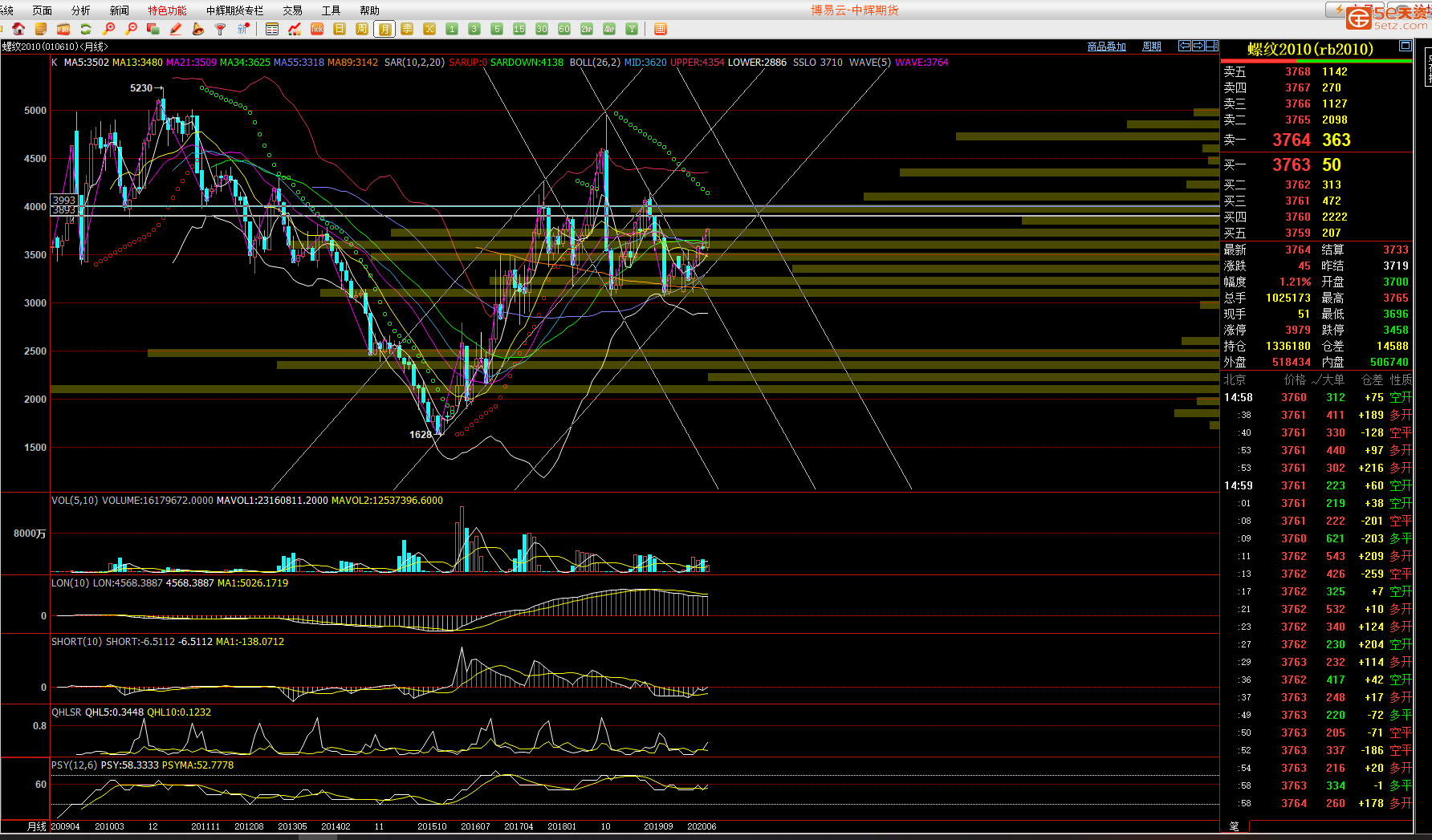The width and height of the screenshot is (1432, 840).
Task: Click the home icon in the toolbar
Action: (18, 29)
